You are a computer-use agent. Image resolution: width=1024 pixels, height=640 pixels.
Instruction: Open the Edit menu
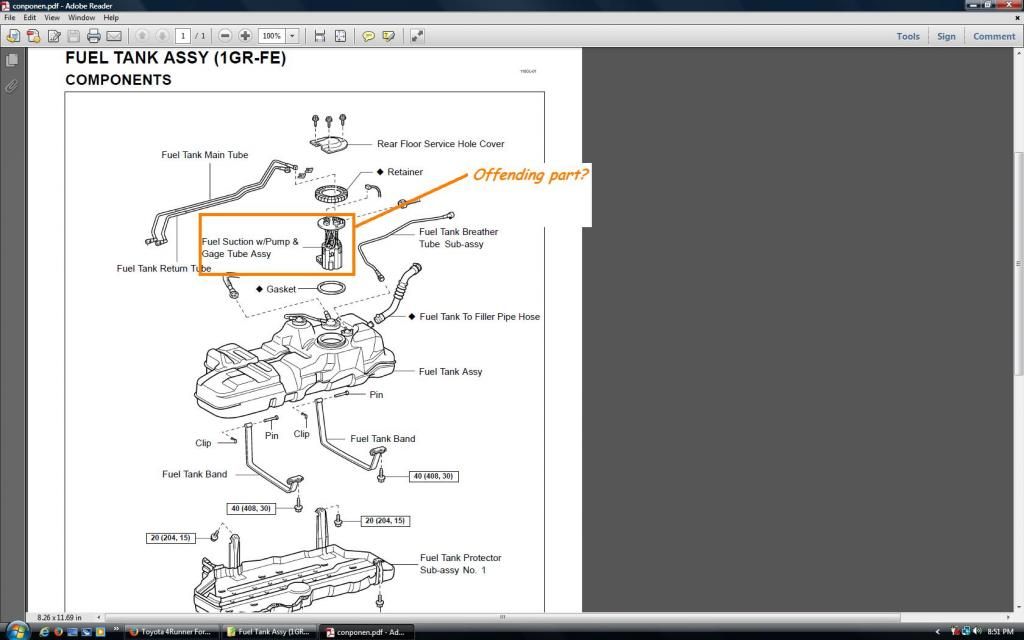[x=30, y=17]
